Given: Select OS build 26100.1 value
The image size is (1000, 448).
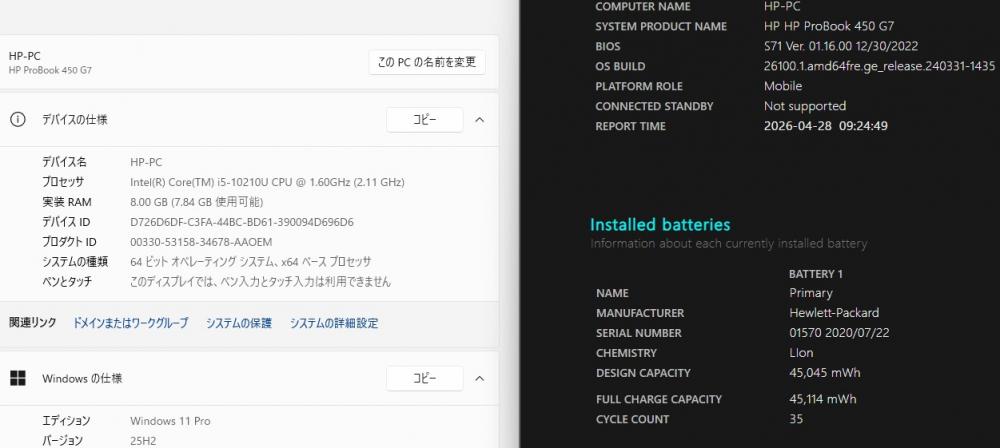Looking at the screenshot, I should point(879,66).
